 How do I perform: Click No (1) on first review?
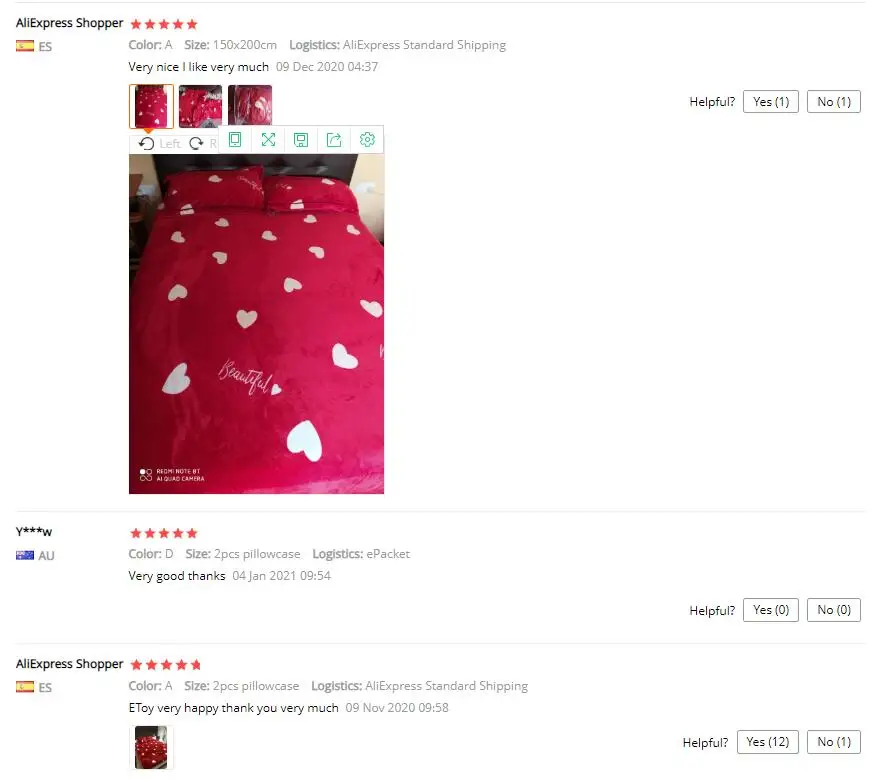834,102
